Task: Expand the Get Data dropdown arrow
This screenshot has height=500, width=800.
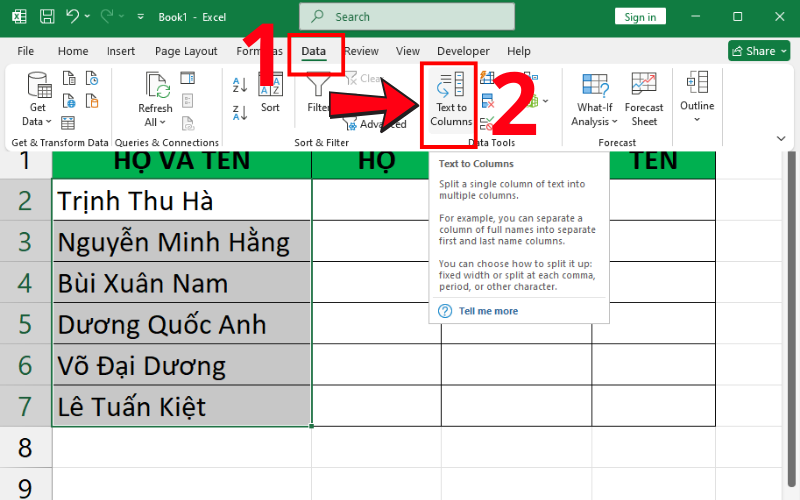Action: (49, 121)
